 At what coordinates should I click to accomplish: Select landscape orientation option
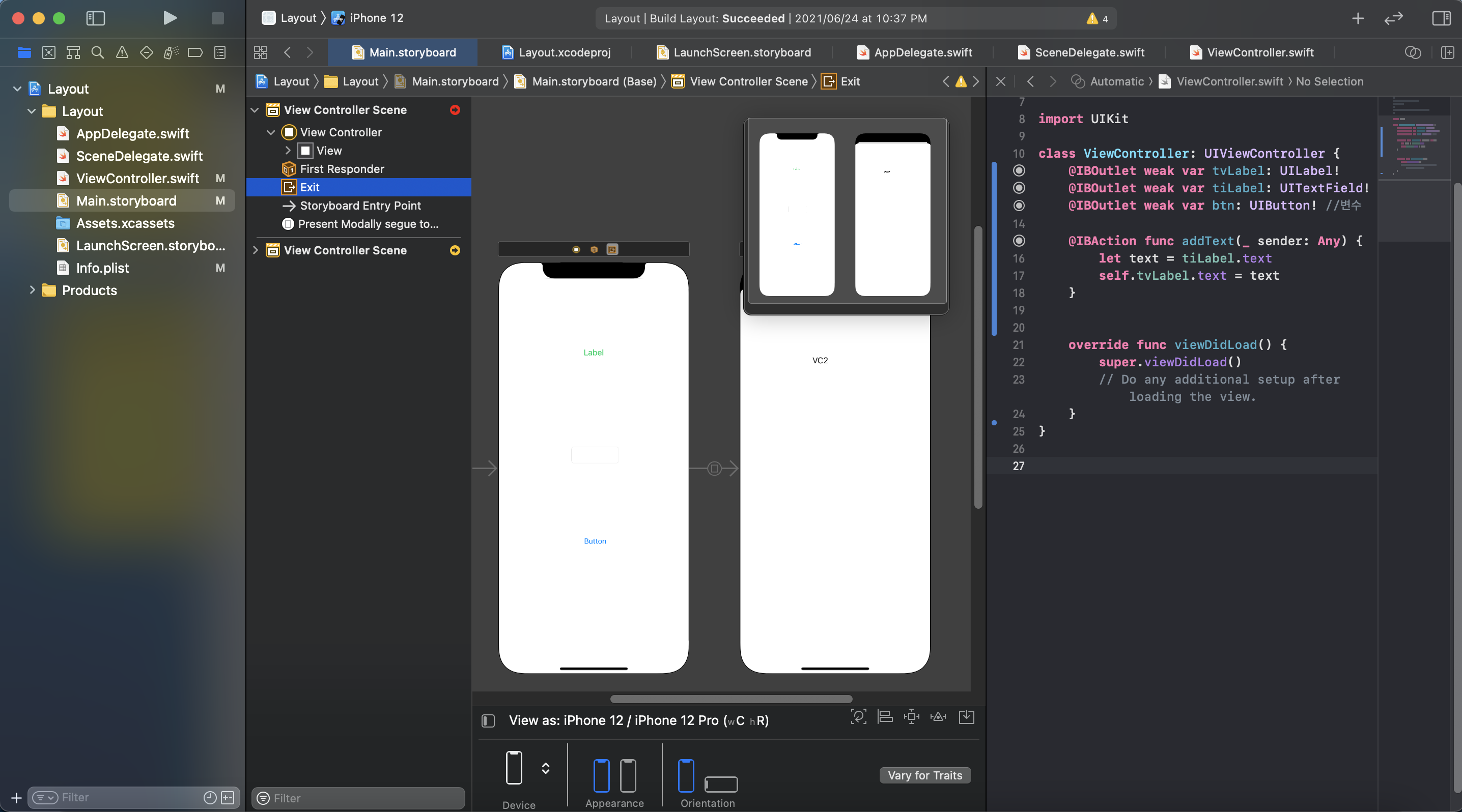point(721,784)
